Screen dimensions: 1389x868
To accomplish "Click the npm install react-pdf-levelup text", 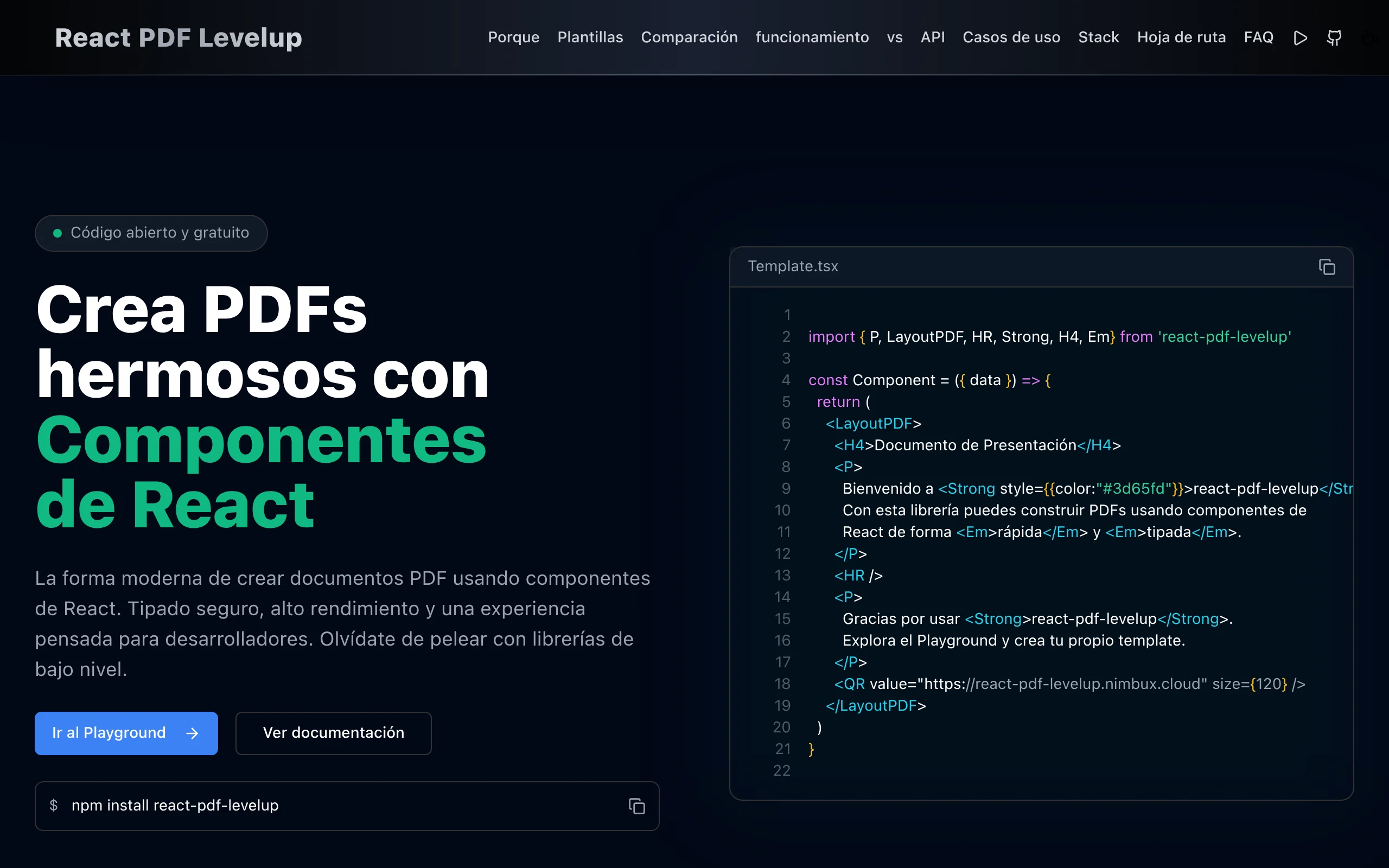I will (175, 806).
